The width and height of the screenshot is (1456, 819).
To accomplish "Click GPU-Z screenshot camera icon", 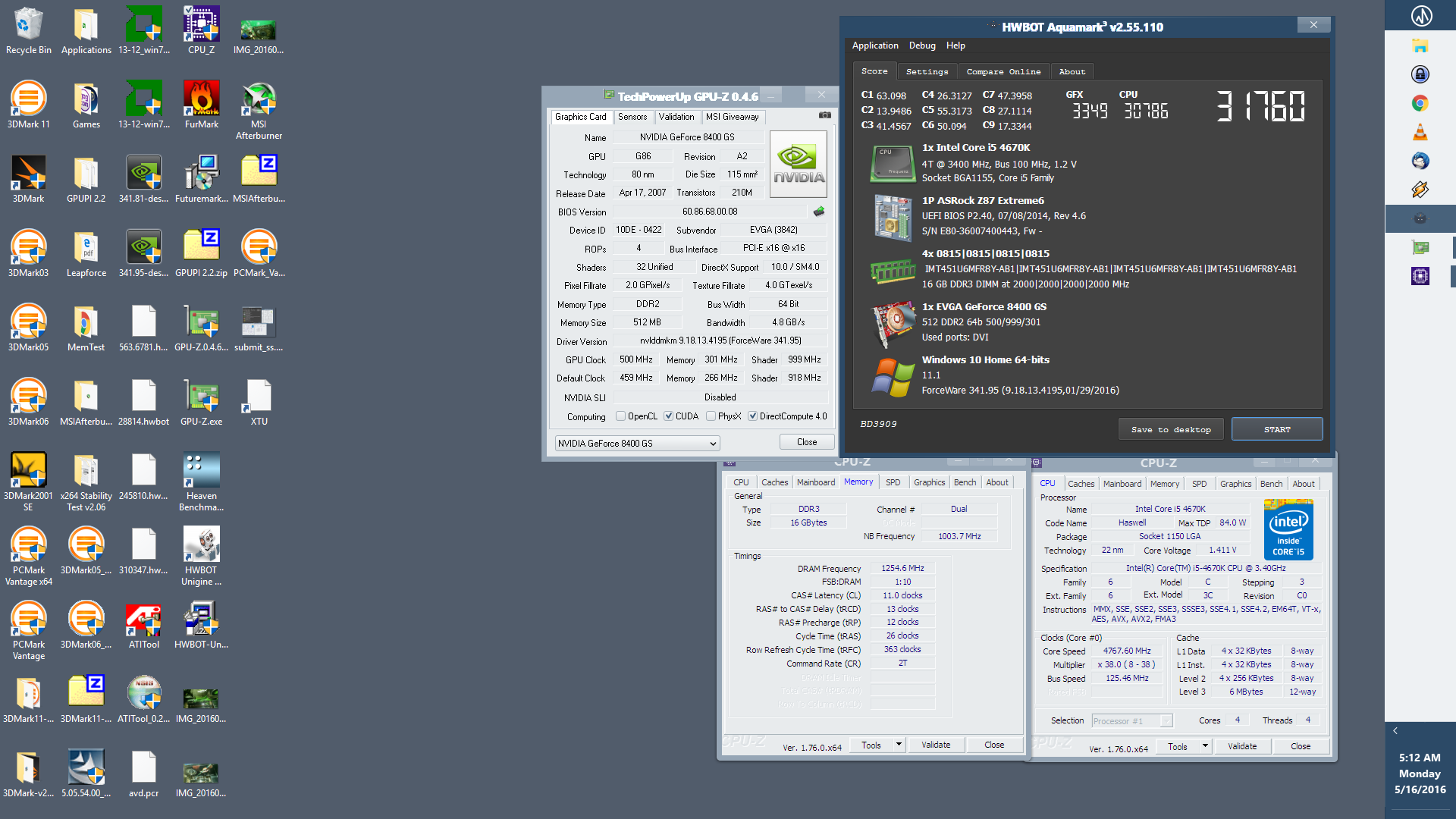I will [x=825, y=115].
